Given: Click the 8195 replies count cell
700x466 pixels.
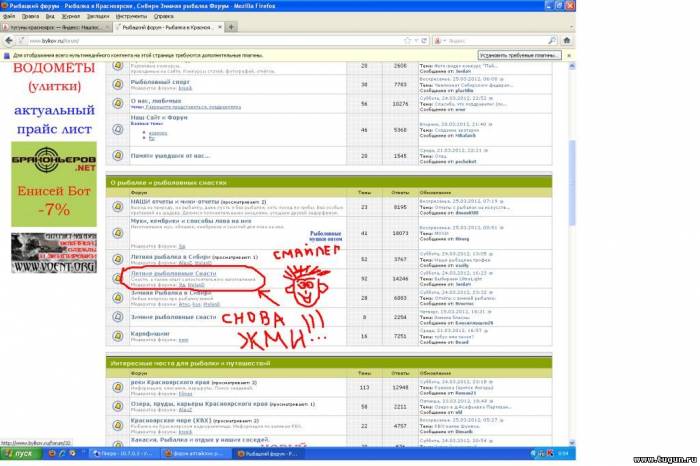Looking at the screenshot, I should 400,207.
